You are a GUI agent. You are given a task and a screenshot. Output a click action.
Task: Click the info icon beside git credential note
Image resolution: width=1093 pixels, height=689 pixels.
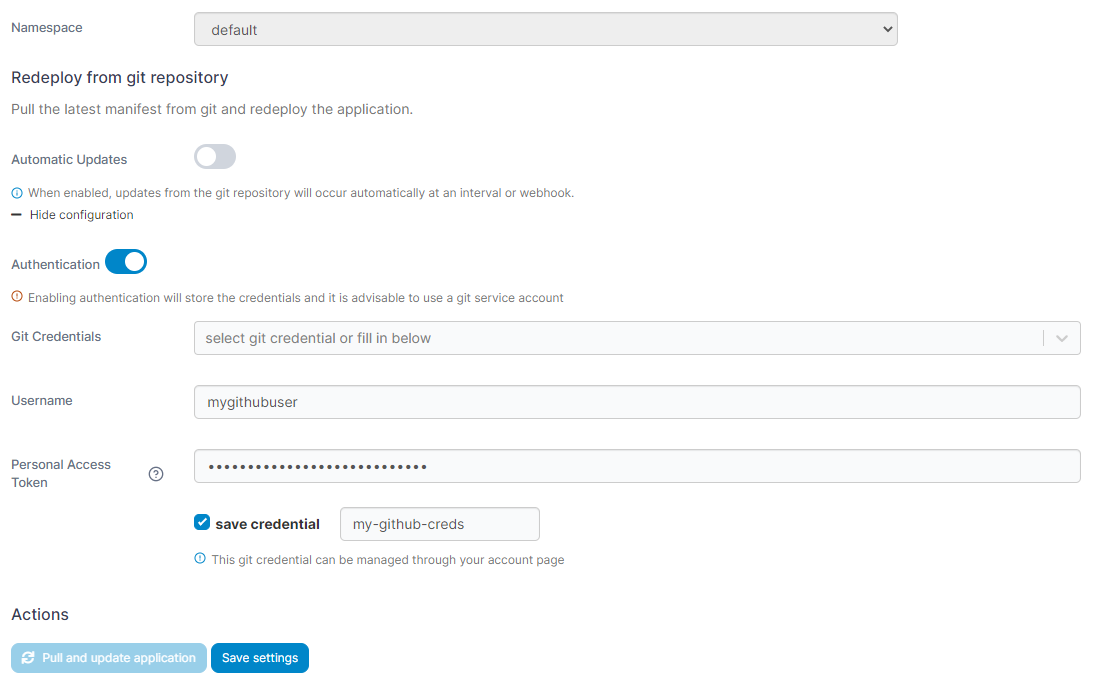200,559
